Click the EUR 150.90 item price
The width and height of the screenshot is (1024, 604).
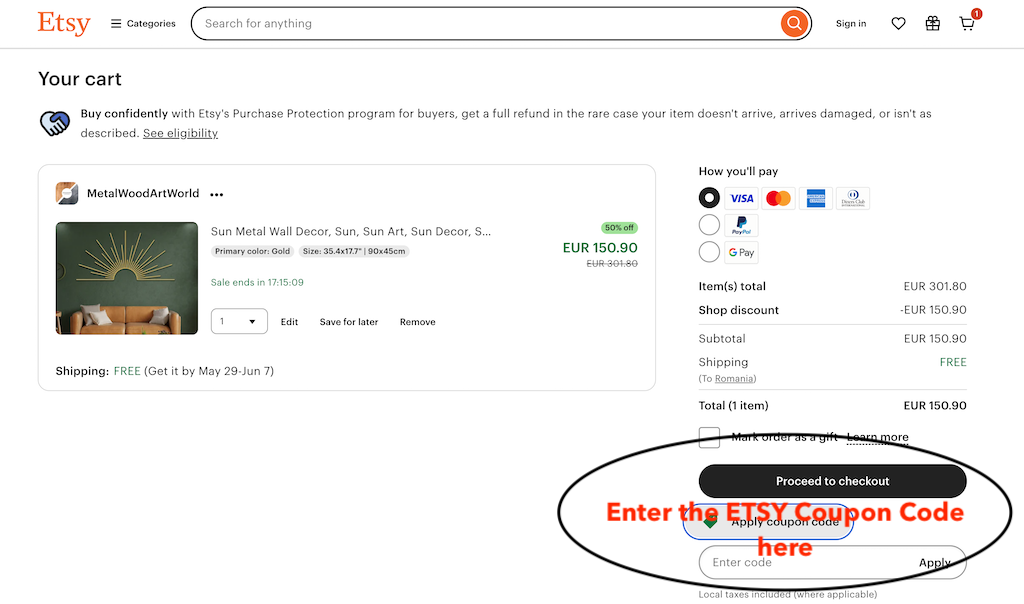600,247
